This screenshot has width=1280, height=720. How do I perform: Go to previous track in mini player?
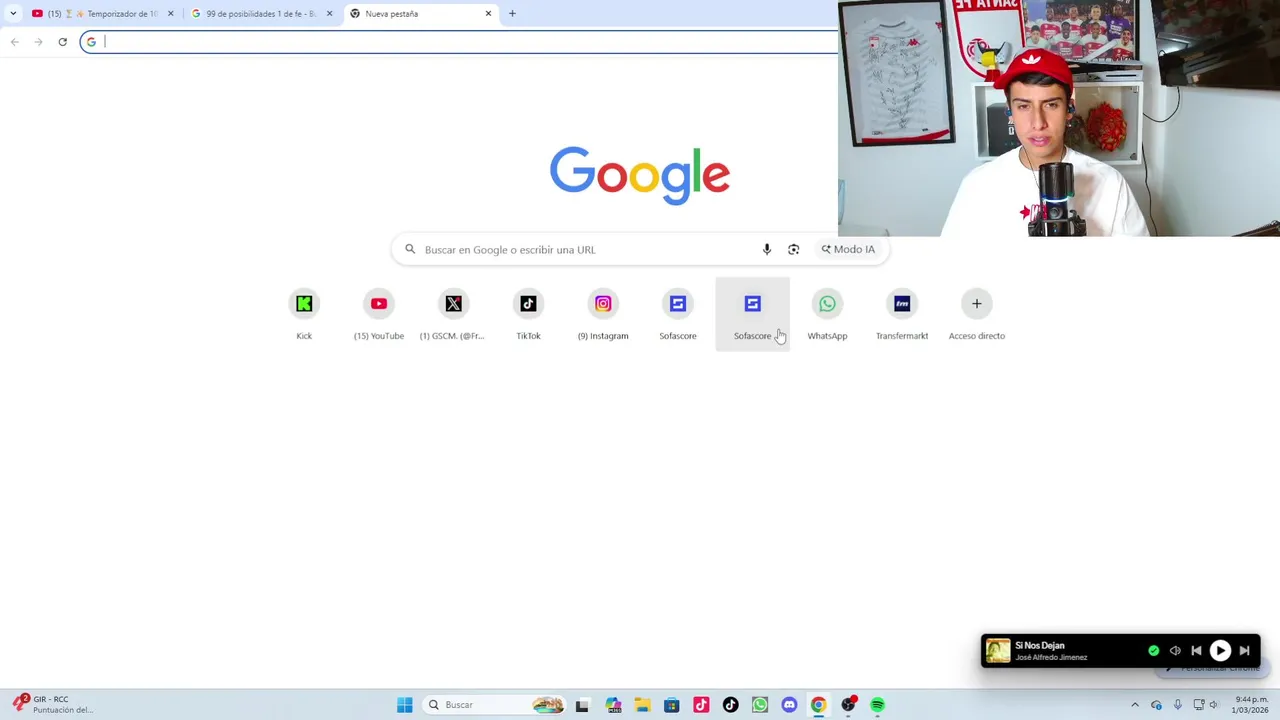point(1196,651)
